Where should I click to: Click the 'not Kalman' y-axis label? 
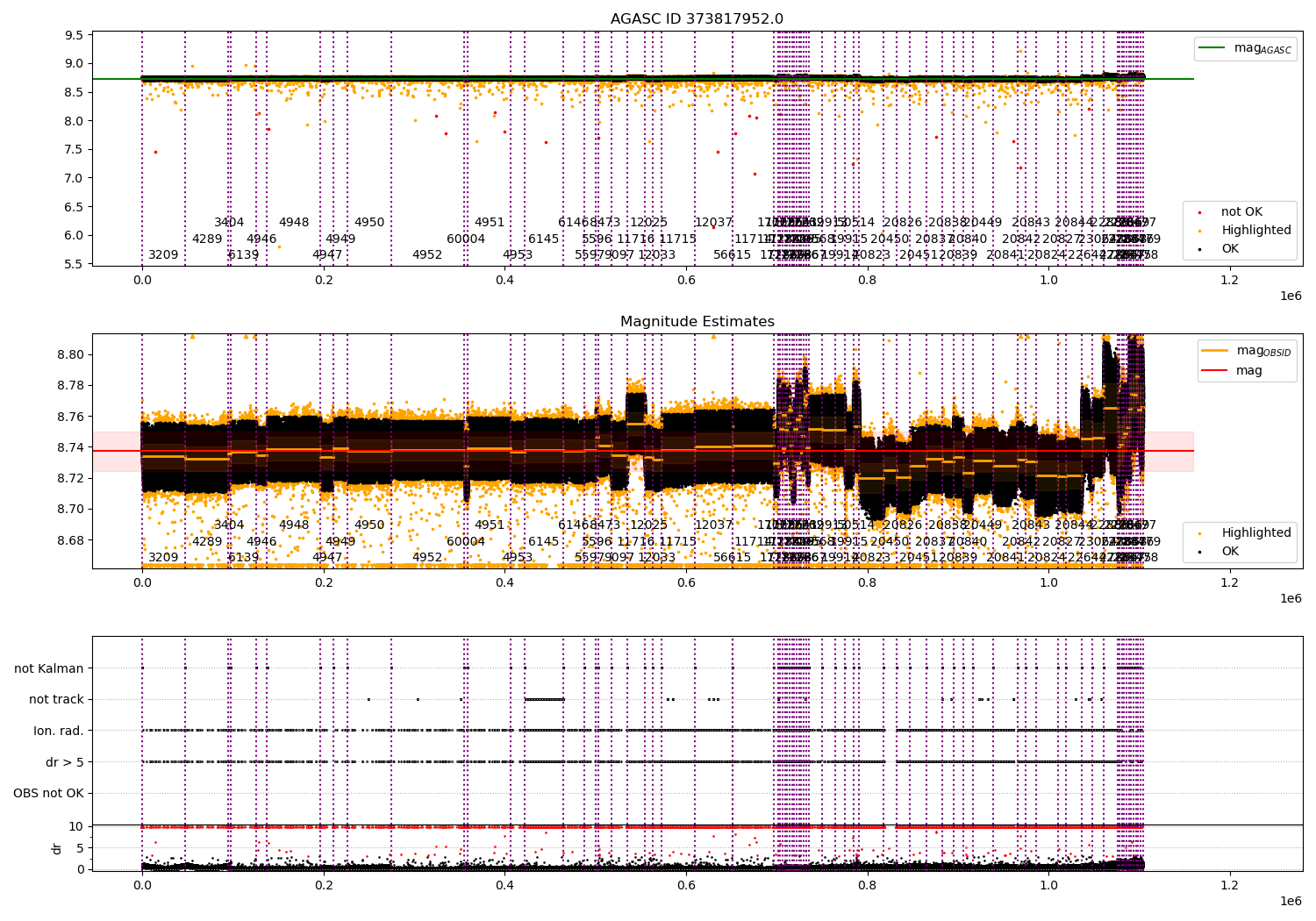49,668
